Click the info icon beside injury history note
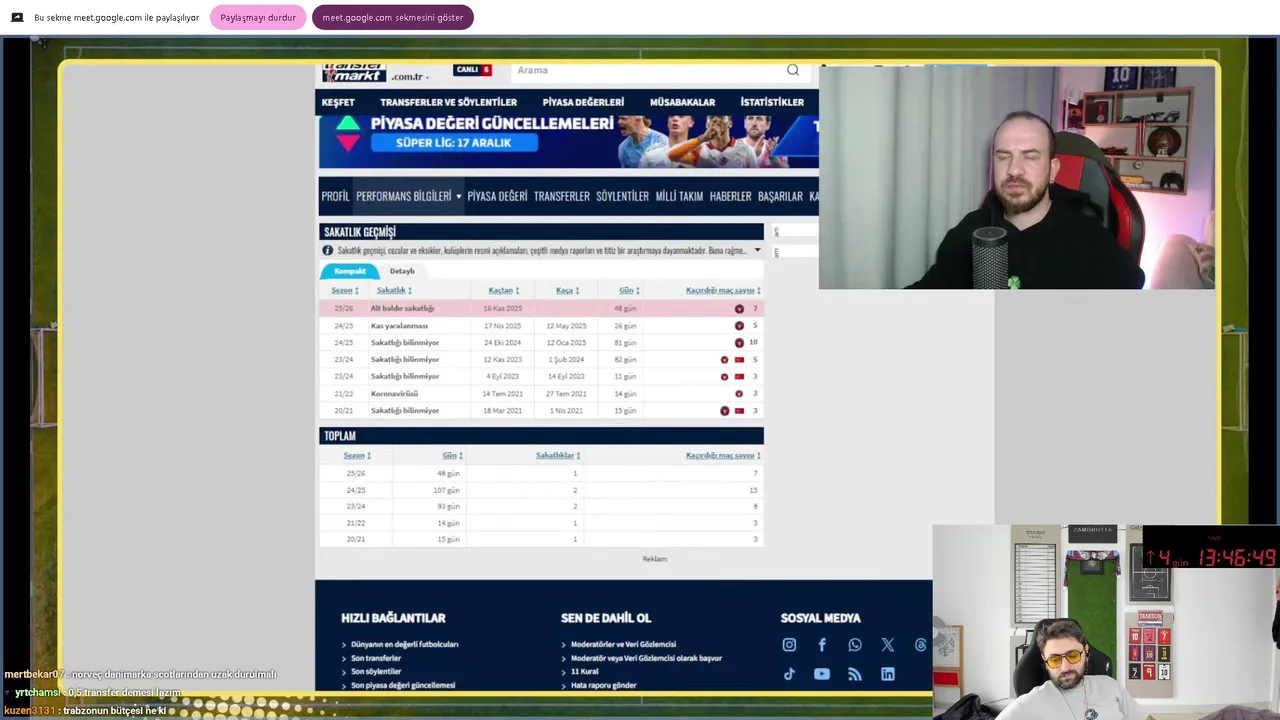The width and height of the screenshot is (1280, 720). pos(327,251)
